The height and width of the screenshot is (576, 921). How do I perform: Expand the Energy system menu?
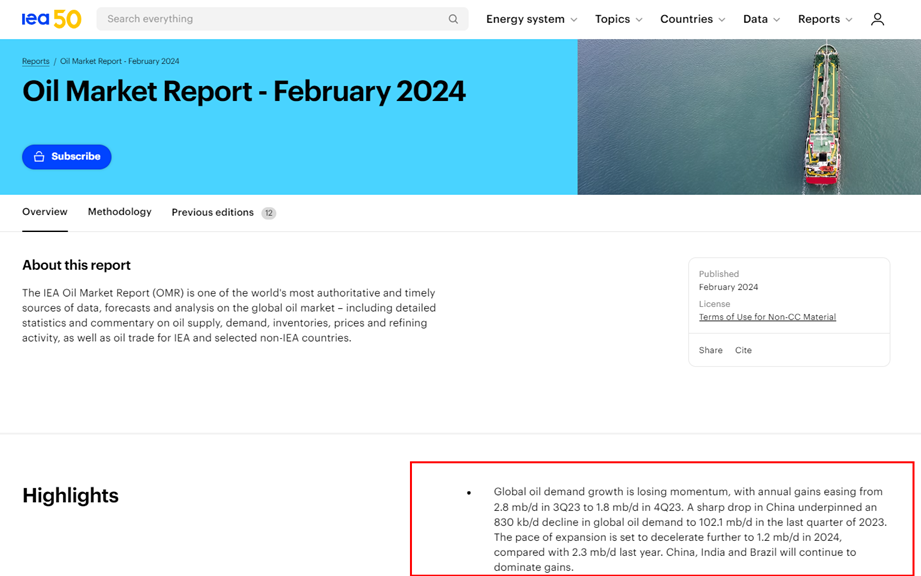(531, 19)
